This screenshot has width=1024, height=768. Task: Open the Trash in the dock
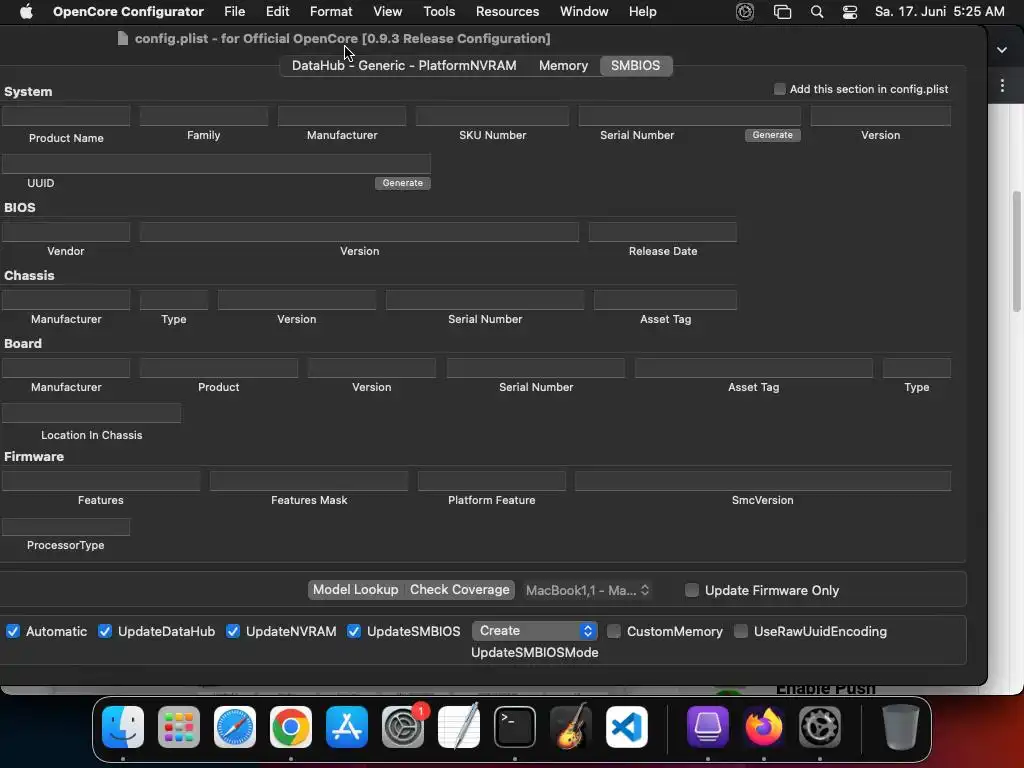click(x=901, y=727)
